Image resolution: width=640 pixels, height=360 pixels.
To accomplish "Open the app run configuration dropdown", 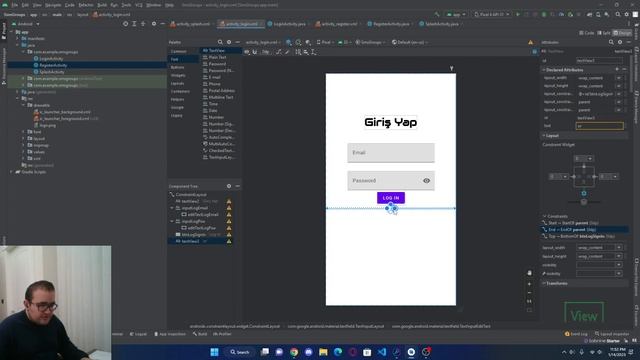I will [x=456, y=14].
